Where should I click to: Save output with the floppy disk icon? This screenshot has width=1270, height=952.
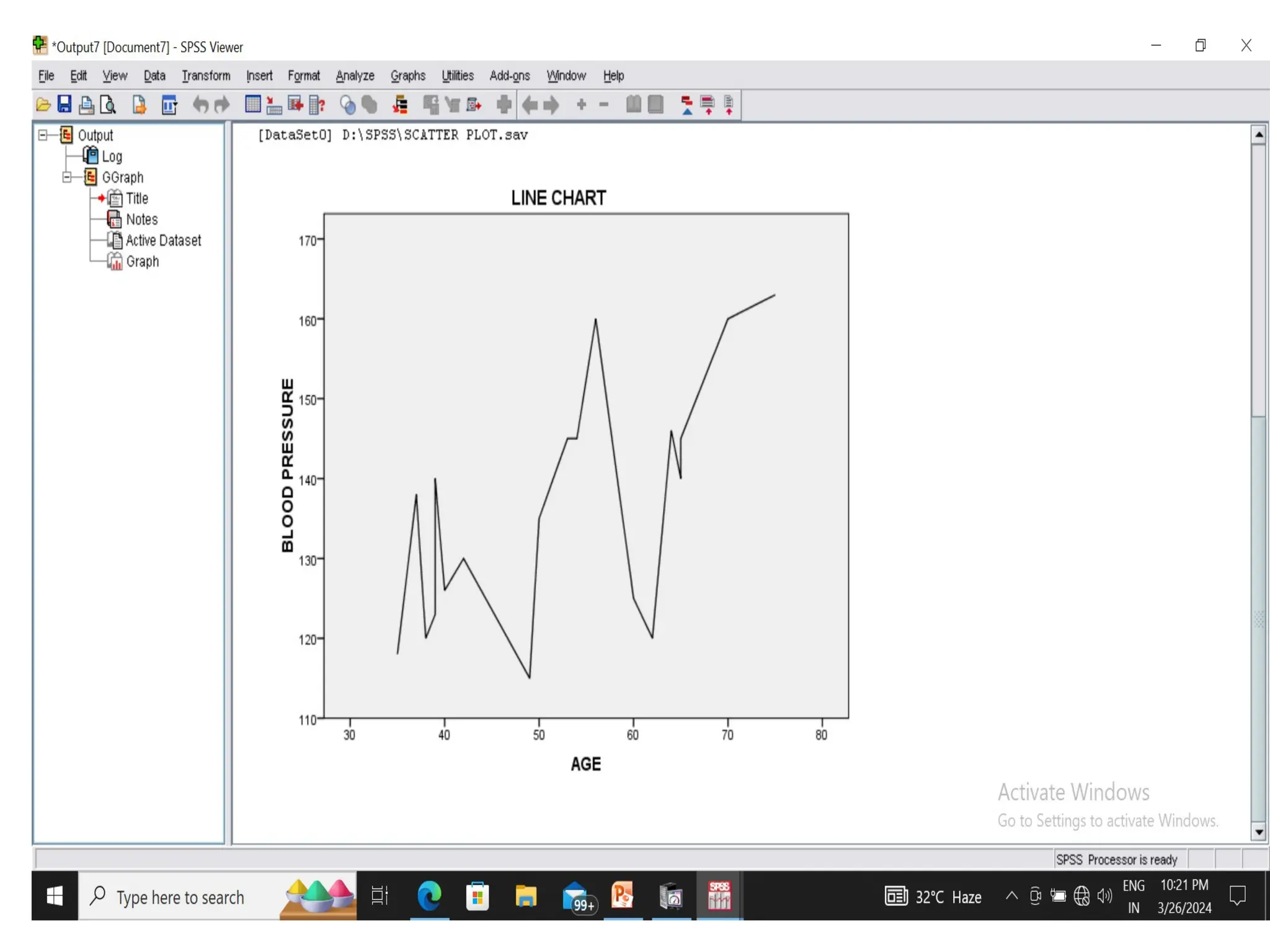(64, 104)
